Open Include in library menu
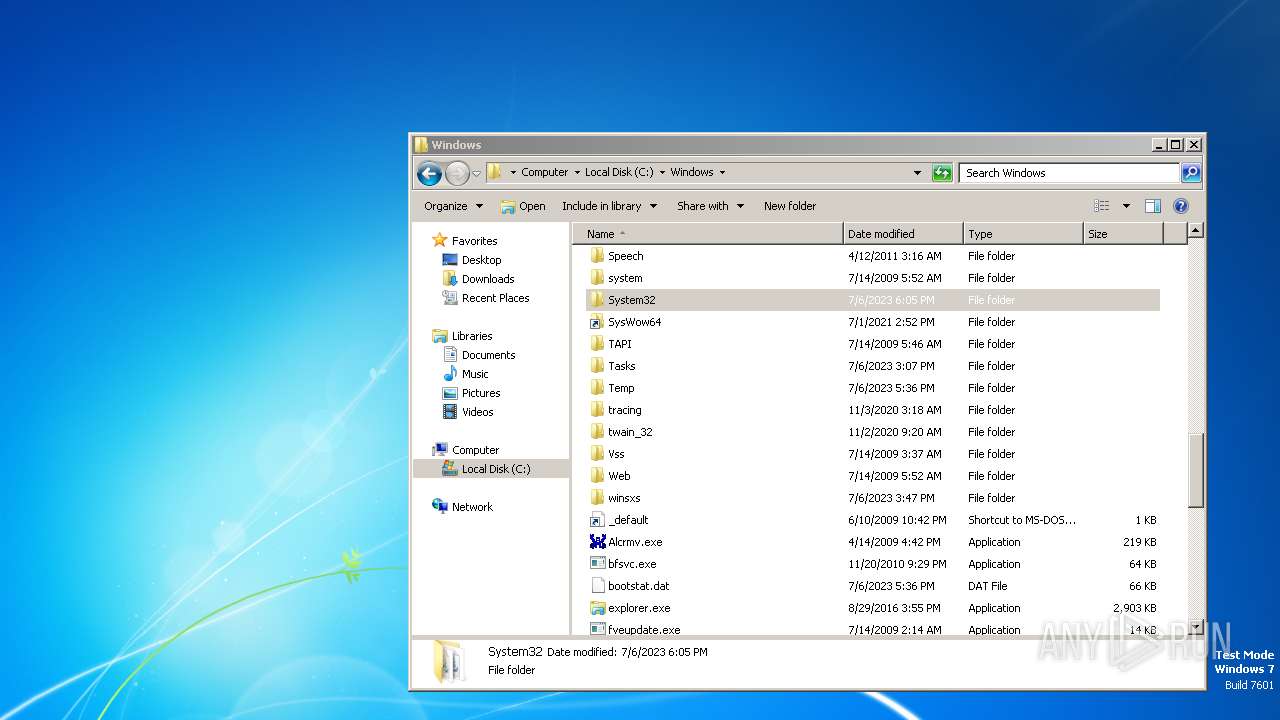The image size is (1280, 720). [x=609, y=206]
